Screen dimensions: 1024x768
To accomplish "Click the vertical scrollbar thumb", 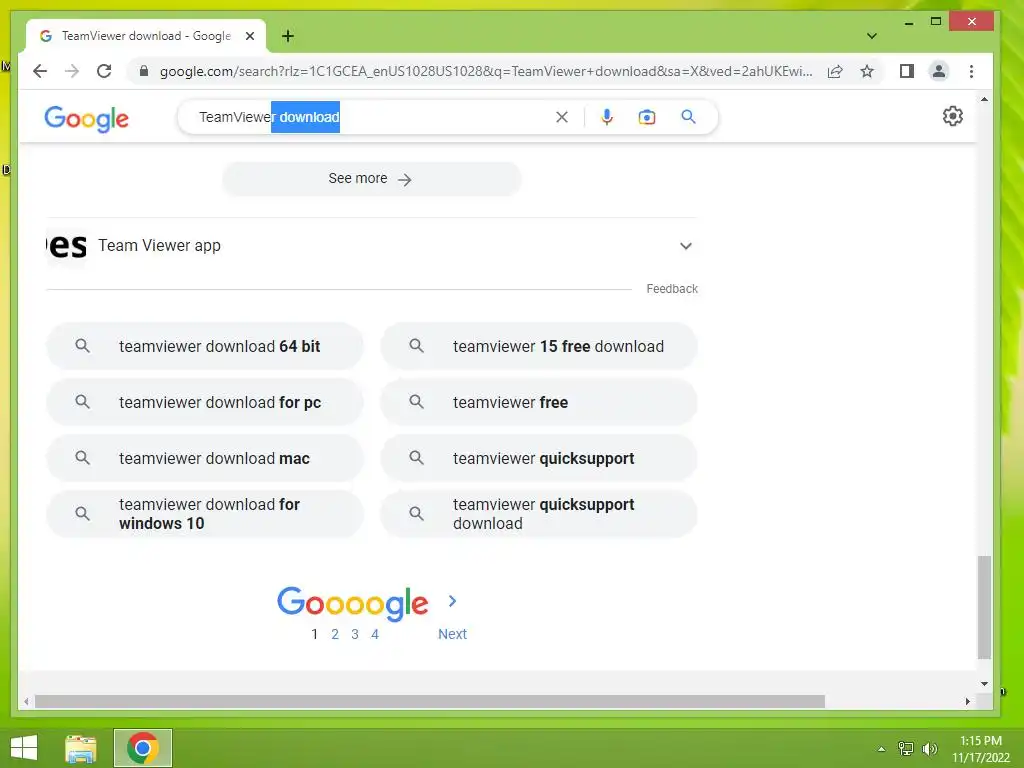I will (x=984, y=607).
